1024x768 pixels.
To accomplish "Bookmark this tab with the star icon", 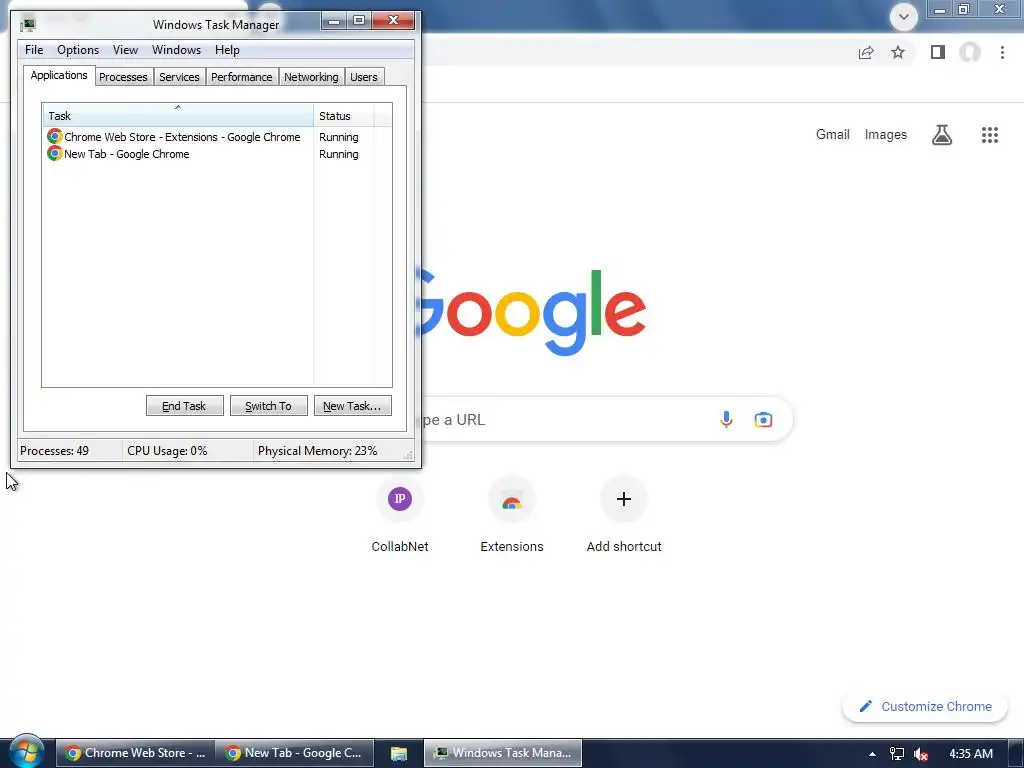I will click(x=898, y=52).
